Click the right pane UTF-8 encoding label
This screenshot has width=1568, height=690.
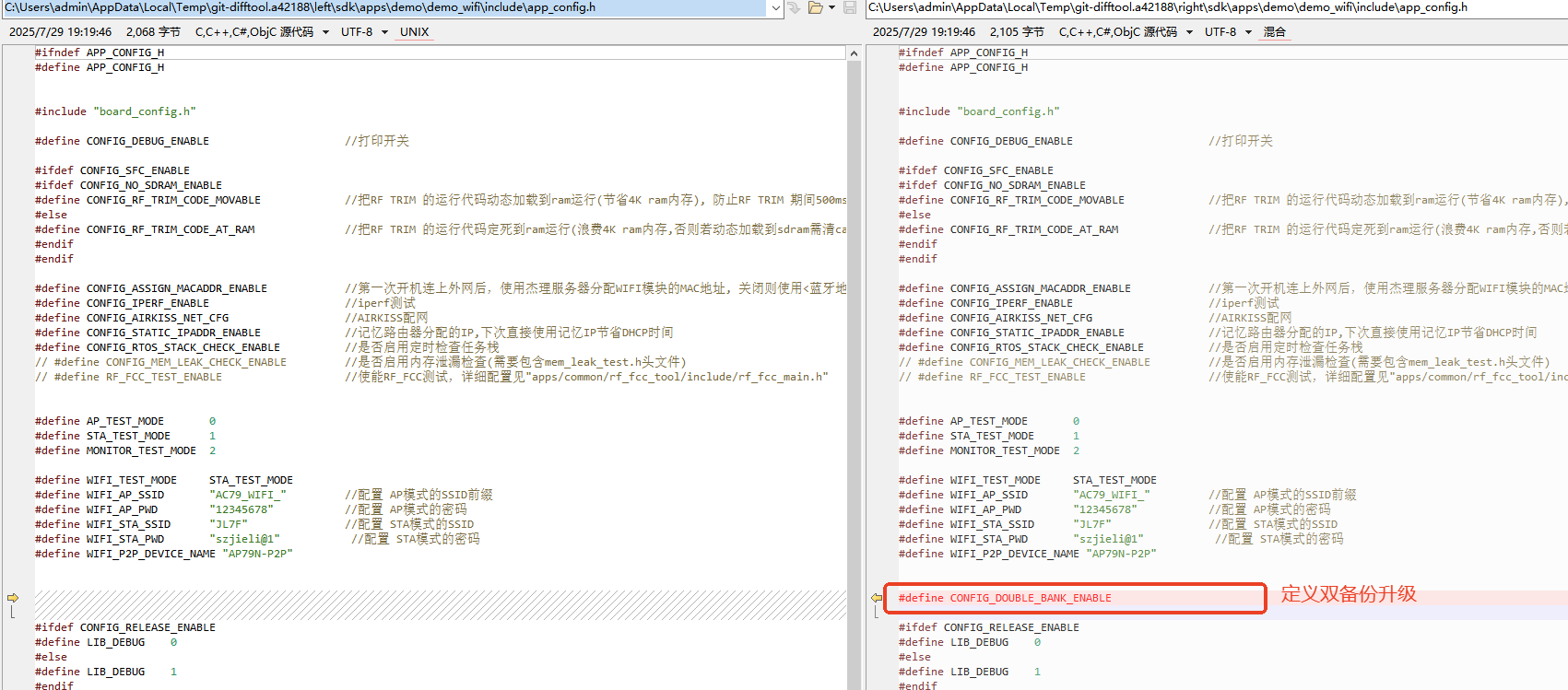pos(1220,32)
